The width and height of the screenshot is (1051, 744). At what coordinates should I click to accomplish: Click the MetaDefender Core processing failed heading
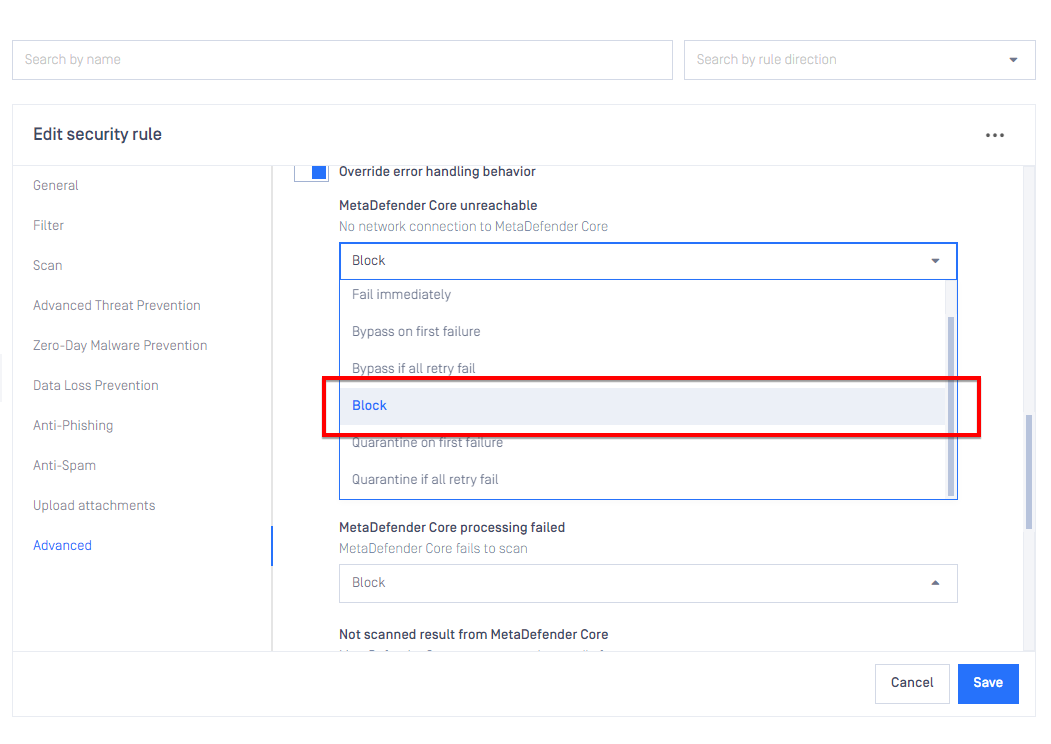click(x=452, y=528)
